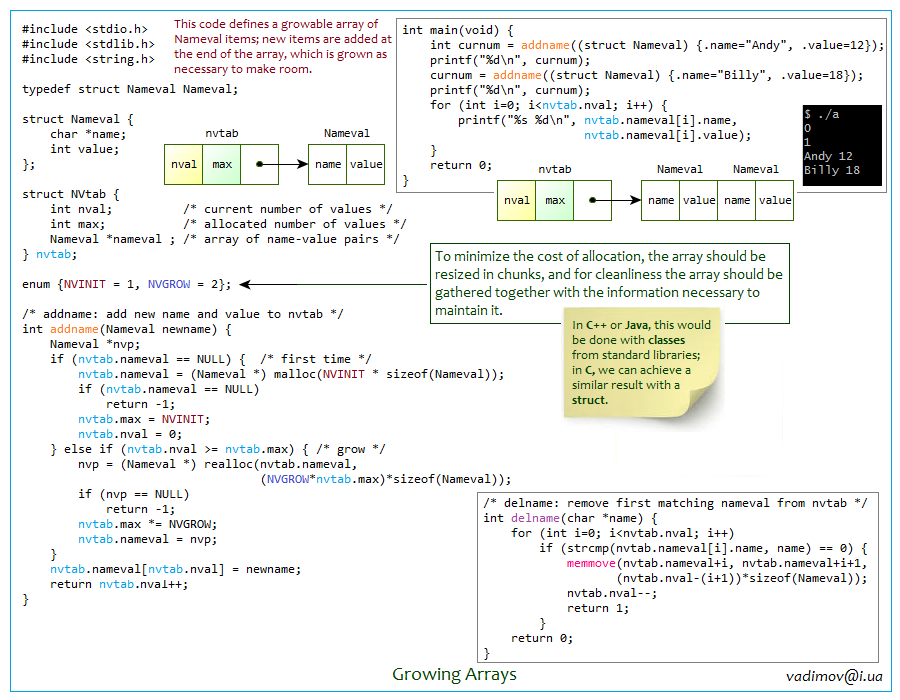The height and width of the screenshot is (700, 900).
Task: Click the 'int delname(char *name)' function header
Action: [570, 518]
